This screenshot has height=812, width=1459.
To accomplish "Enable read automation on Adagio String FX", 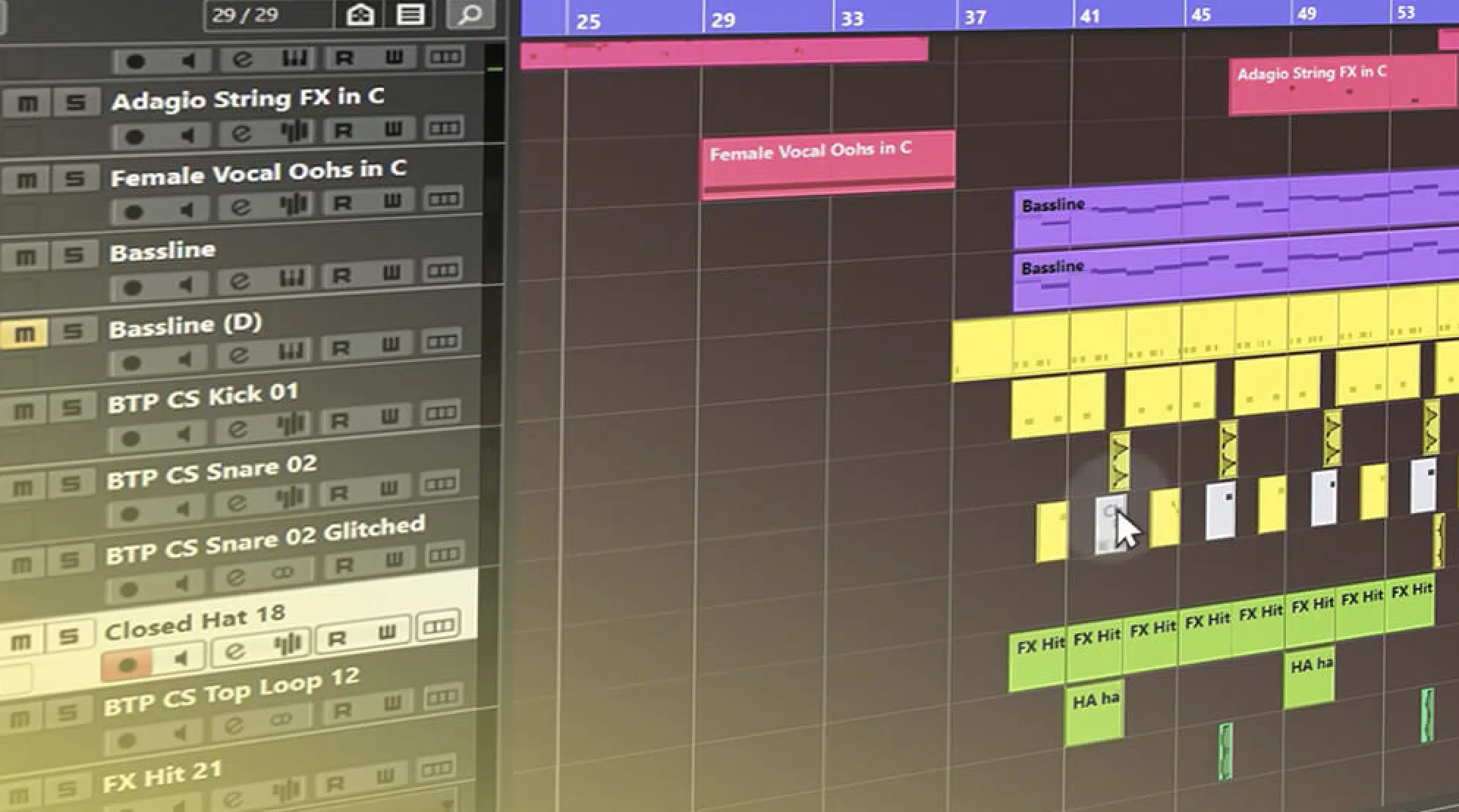I will pyautogui.click(x=342, y=130).
